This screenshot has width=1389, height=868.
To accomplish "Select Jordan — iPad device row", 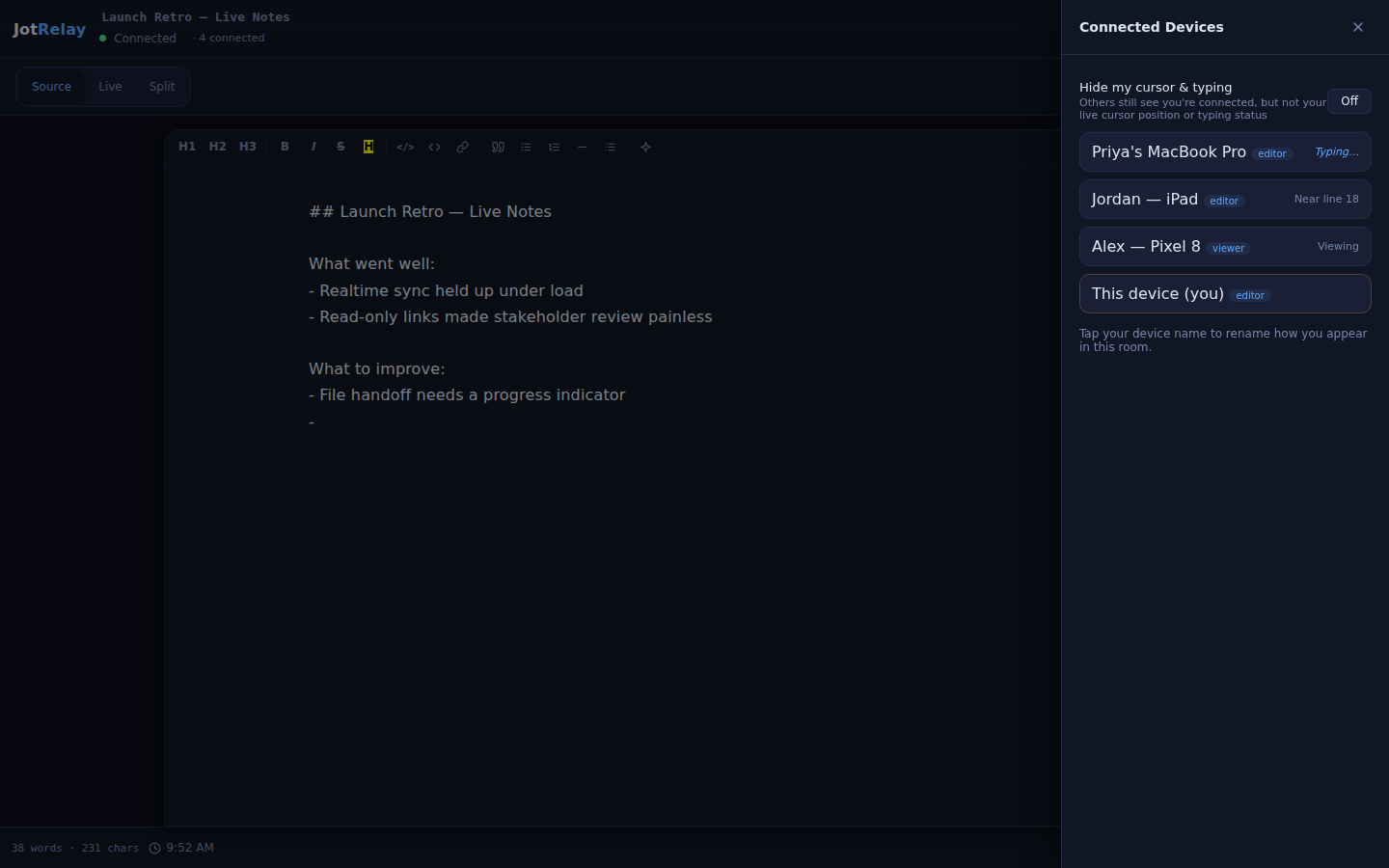I will coord(1225,200).
